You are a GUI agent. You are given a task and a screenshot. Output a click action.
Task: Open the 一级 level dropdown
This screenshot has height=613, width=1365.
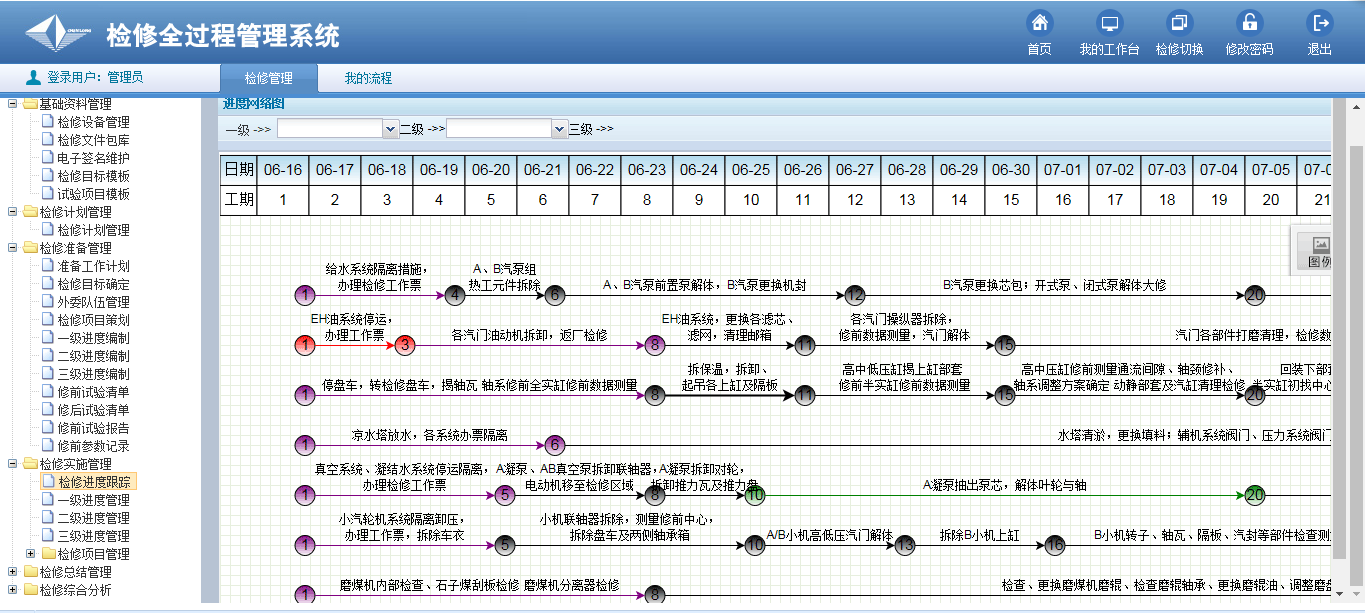coord(390,129)
